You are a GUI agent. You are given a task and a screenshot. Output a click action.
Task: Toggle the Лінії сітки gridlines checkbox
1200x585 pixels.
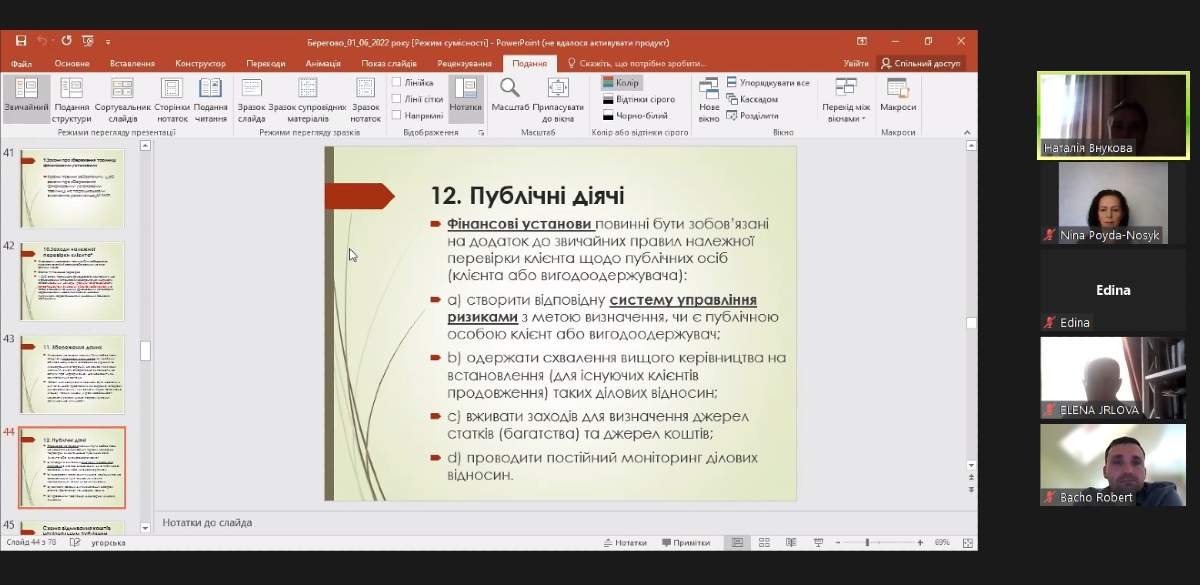click(x=397, y=99)
